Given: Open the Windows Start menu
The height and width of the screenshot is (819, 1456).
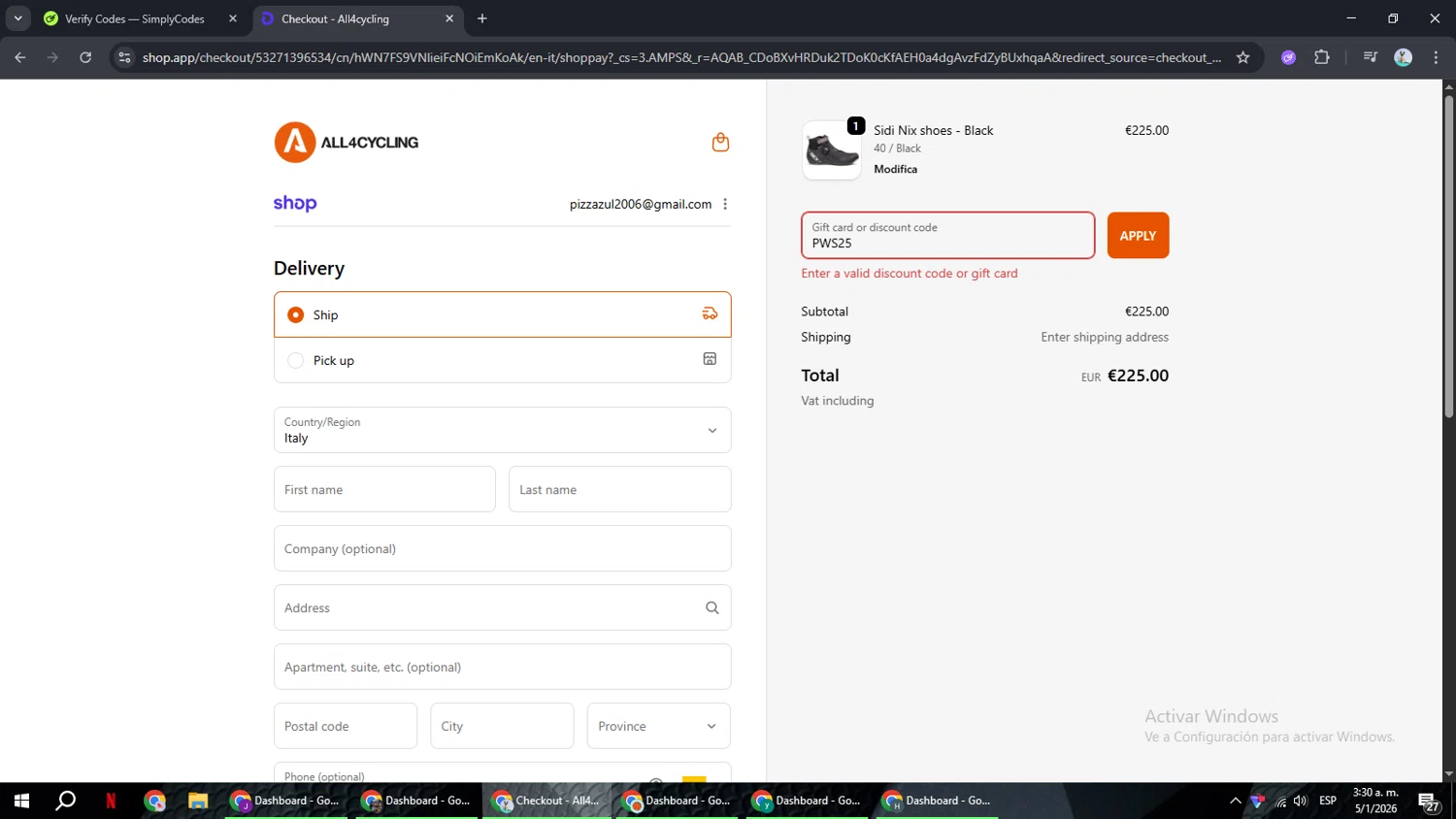Looking at the screenshot, I should [x=21, y=801].
